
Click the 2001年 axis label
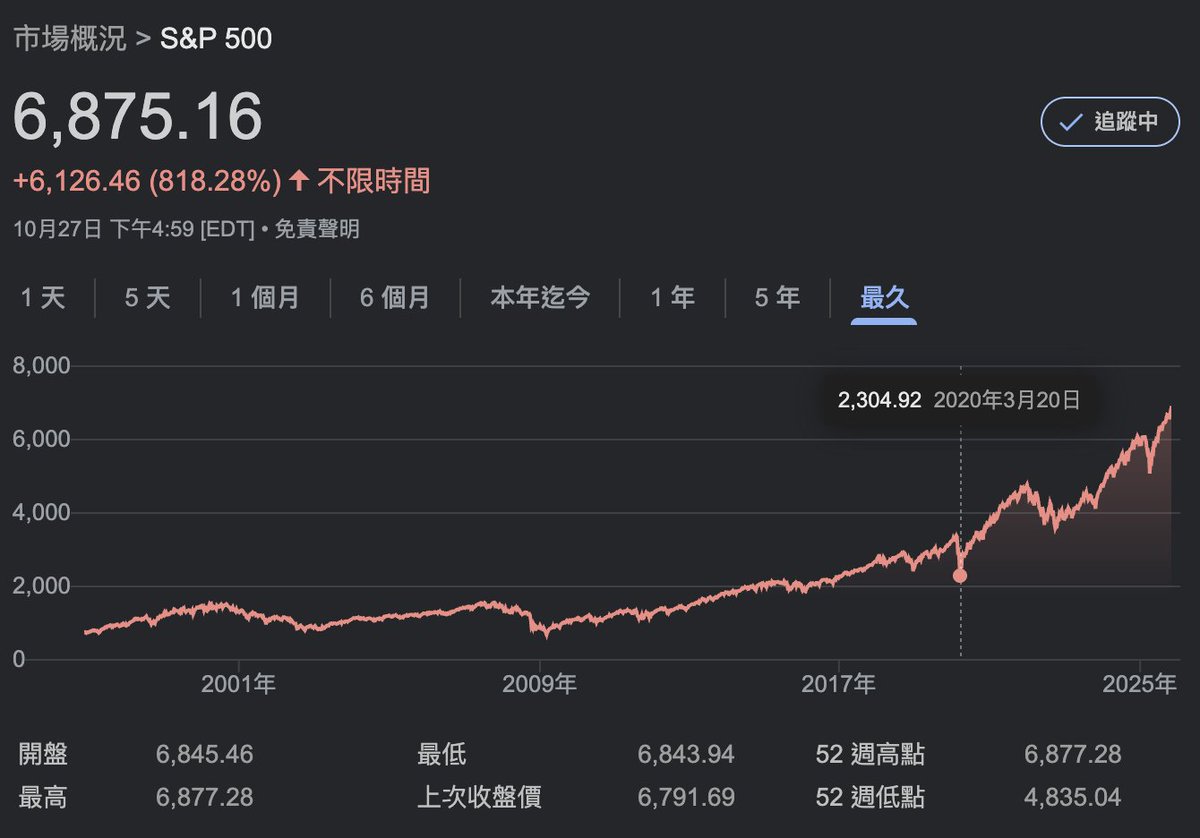click(238, 685)
